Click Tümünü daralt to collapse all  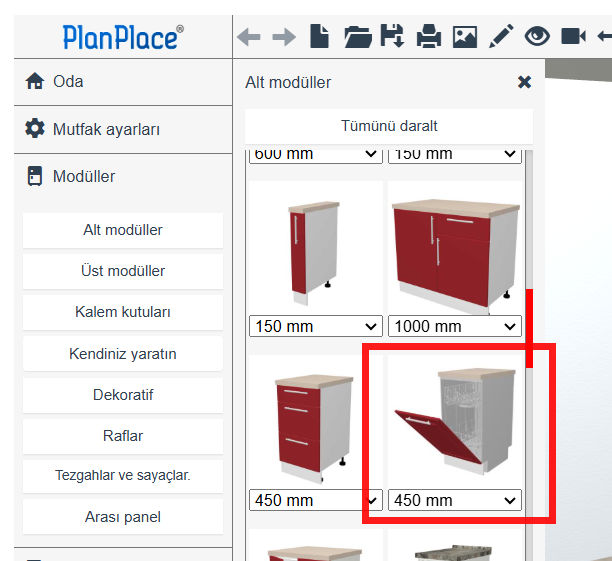[x=389, y=126]
